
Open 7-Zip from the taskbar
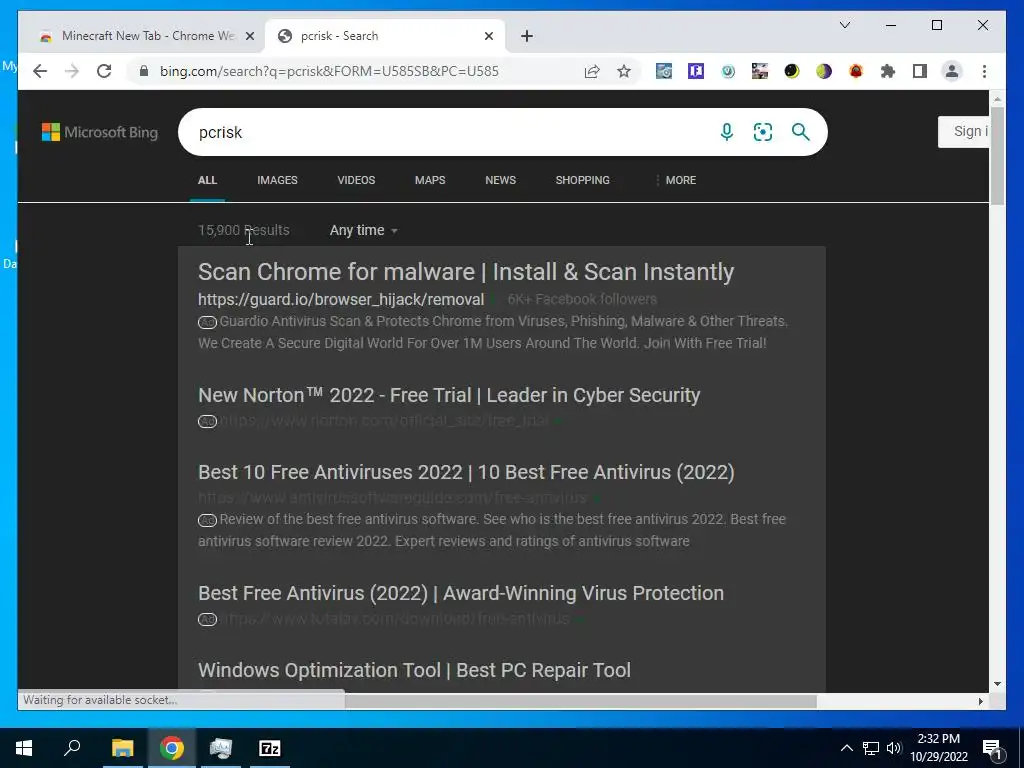point(270,748)
